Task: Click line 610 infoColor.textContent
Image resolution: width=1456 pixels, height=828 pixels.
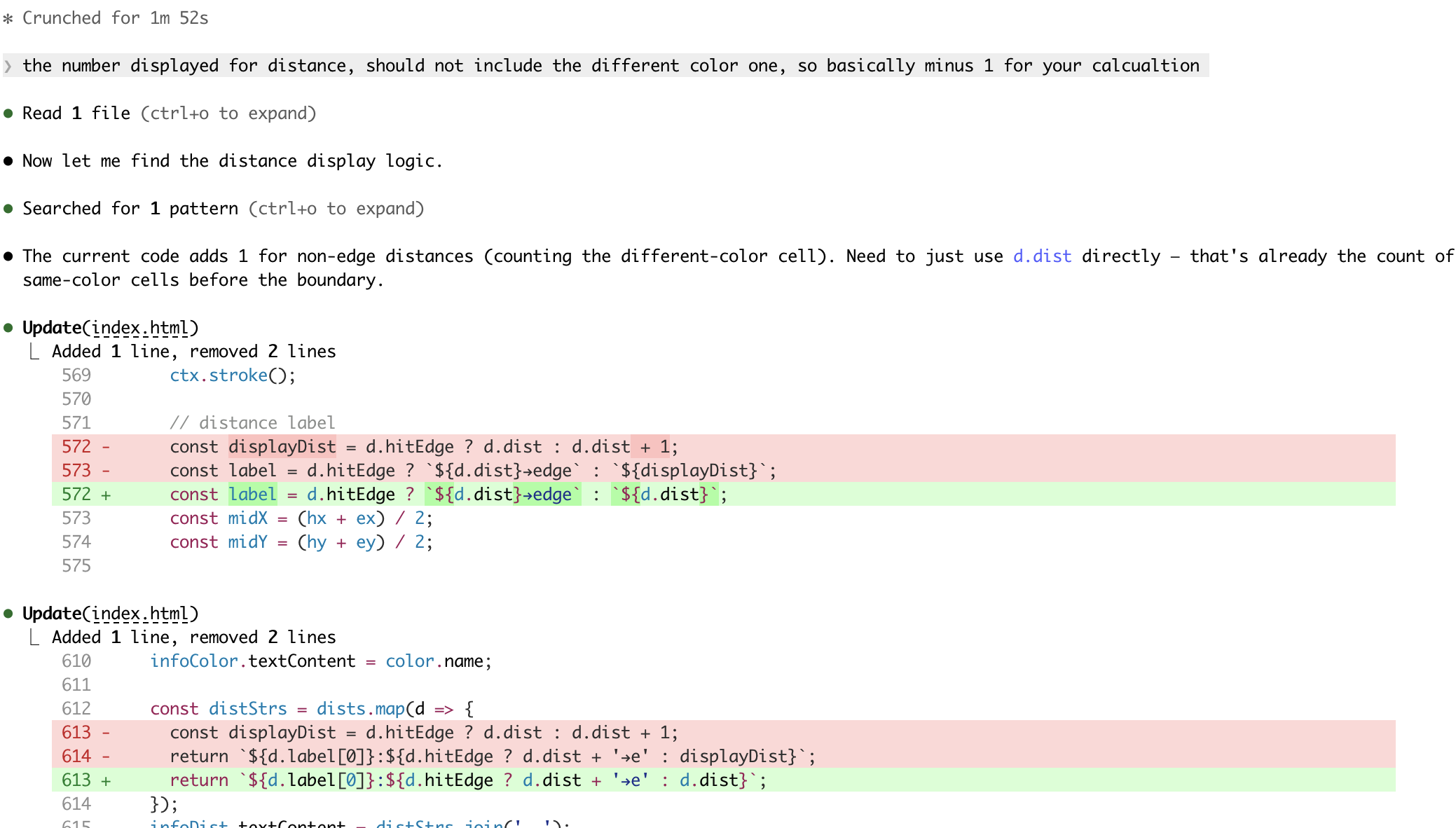Action: coord(321,661)
